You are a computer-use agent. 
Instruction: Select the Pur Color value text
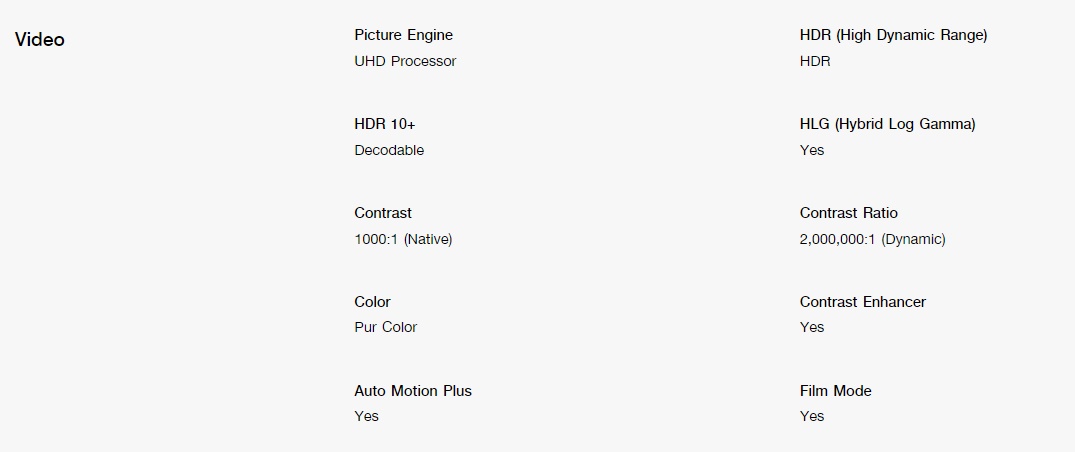(x=385, y=327)
